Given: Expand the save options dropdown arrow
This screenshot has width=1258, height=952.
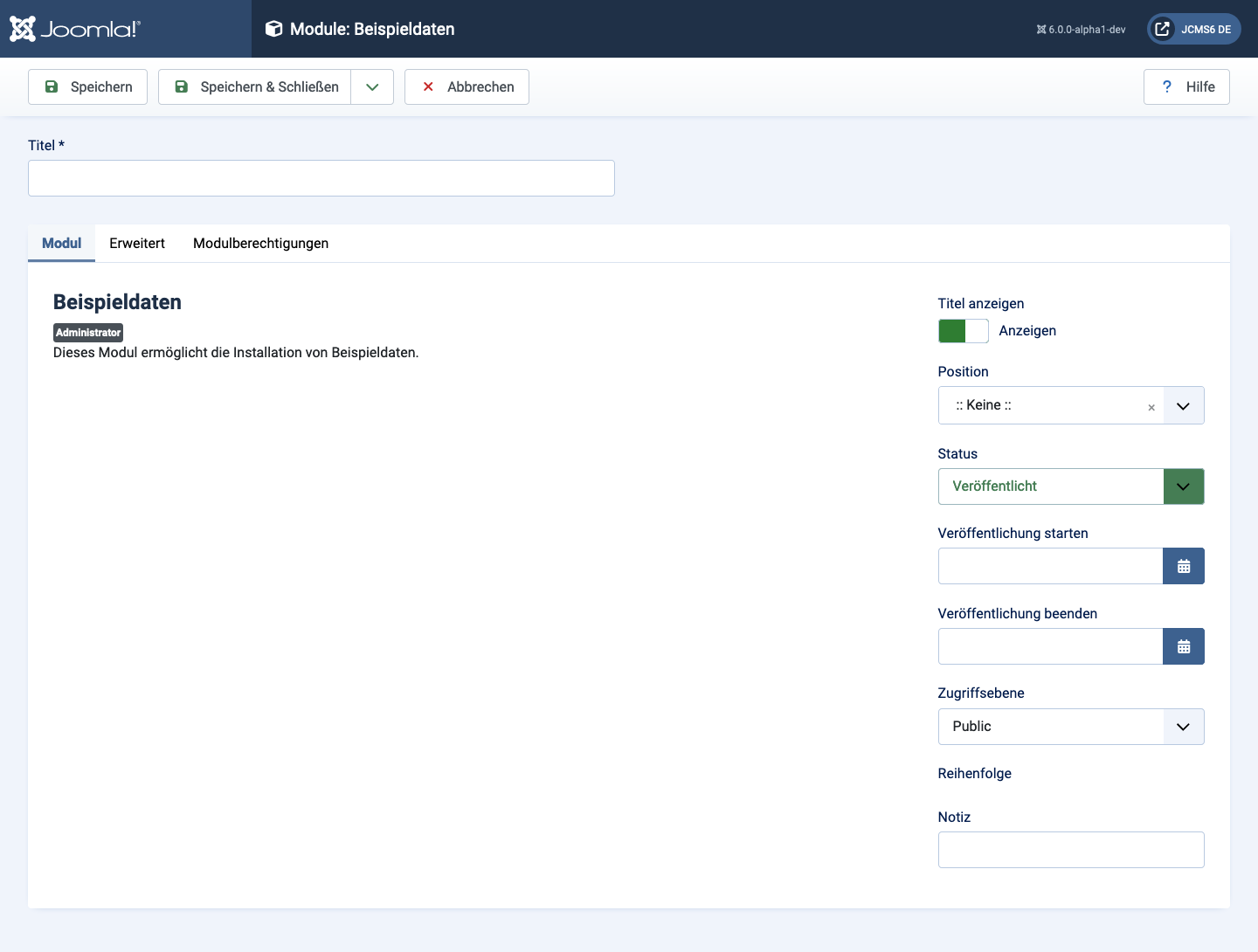Looking at the screenshot, I should tap(372, 86).
